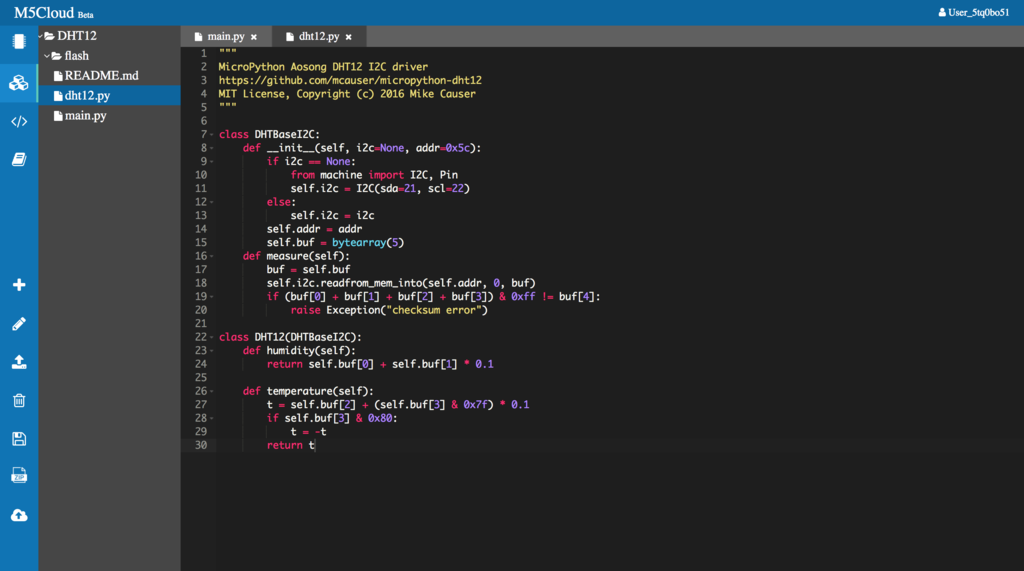Fold the measure method at line 16
Image resolution: width=1024 pixels, height=571 pixels.
212,256
